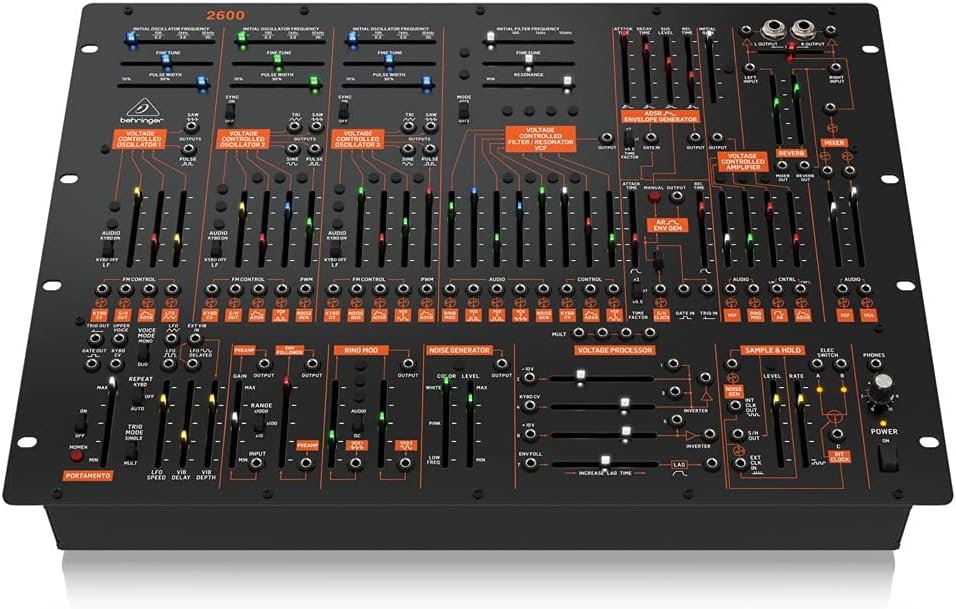Toggle VCO 1 AUDIO KYBD ON/OFF switch
Image resolution: width=956 pixels, height=609 pixels.
107,249
